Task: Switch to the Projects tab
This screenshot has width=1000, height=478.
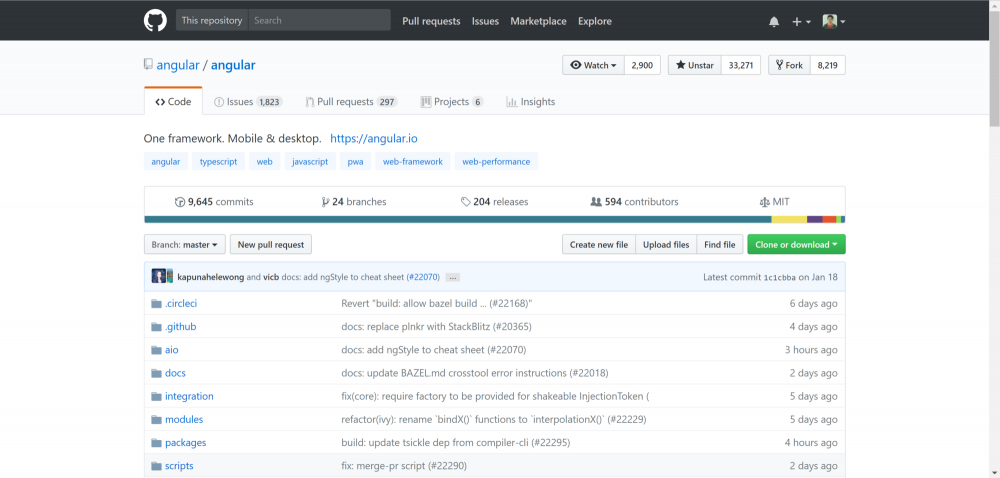Action: click(x=452, y=102)
